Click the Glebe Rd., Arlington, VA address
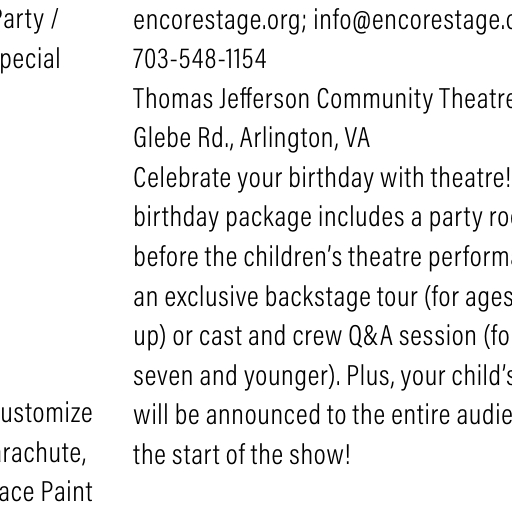Screen dimensions: 512x512 coord(252,138)
